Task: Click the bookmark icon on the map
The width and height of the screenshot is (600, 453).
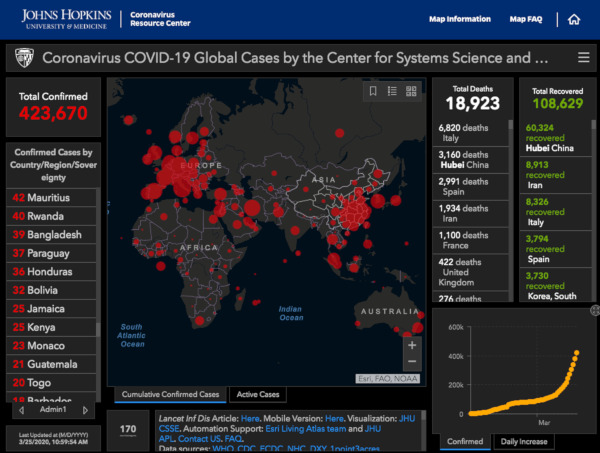Action: pyautogui.click(x=373, y=91)
